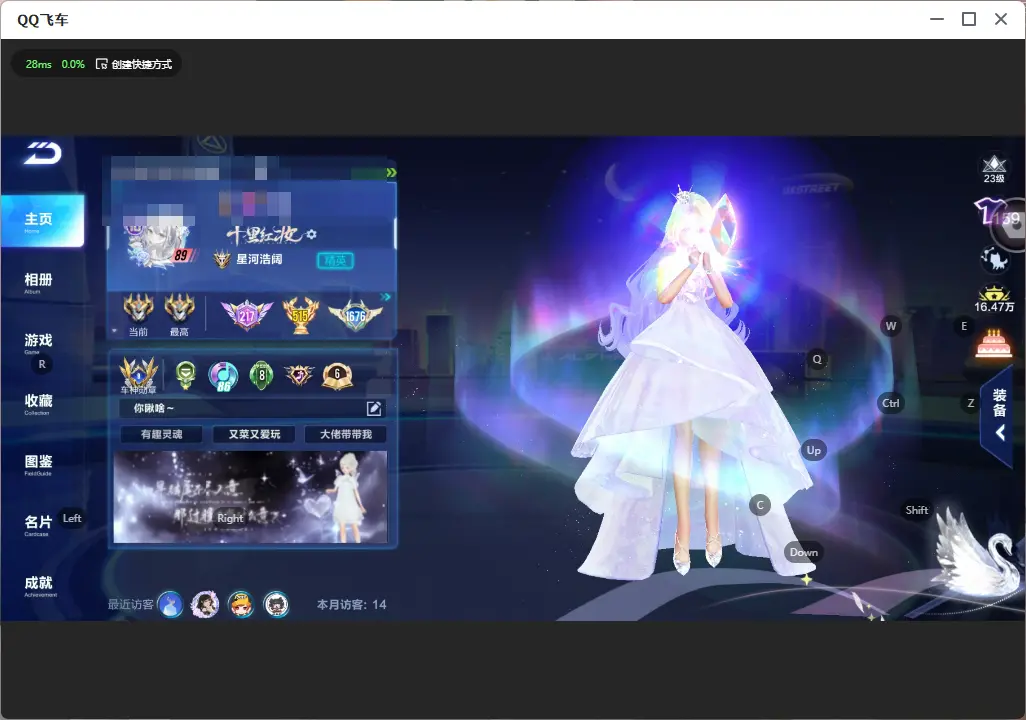Open the fourth recent visitor avatar
Screen dimensions: 1026x720
tap(276, 604)
